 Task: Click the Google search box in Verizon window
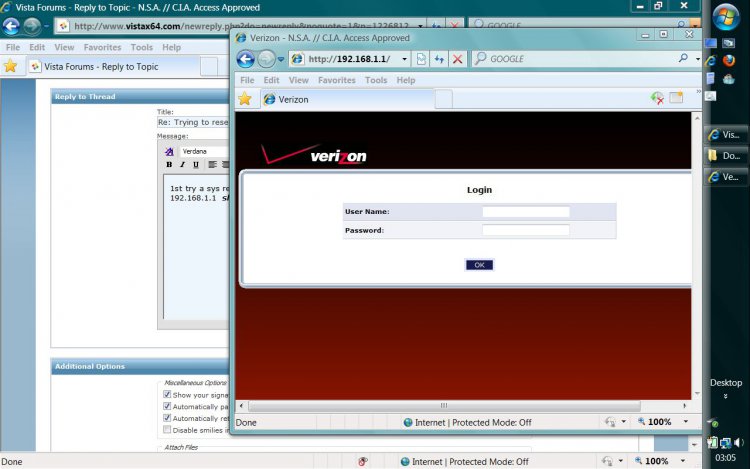574,59
